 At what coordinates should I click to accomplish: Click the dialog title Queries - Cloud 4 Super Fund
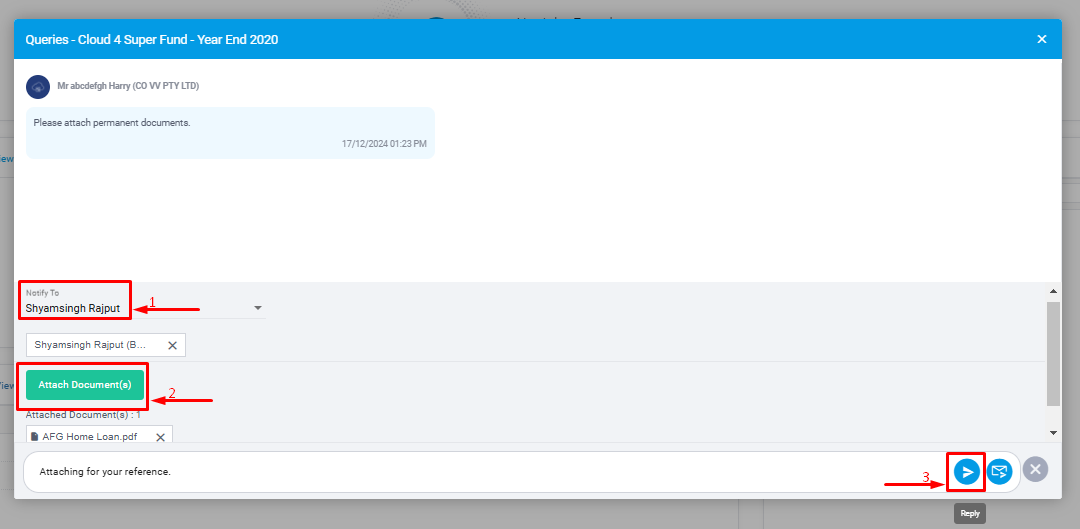(x=152, y=39)
